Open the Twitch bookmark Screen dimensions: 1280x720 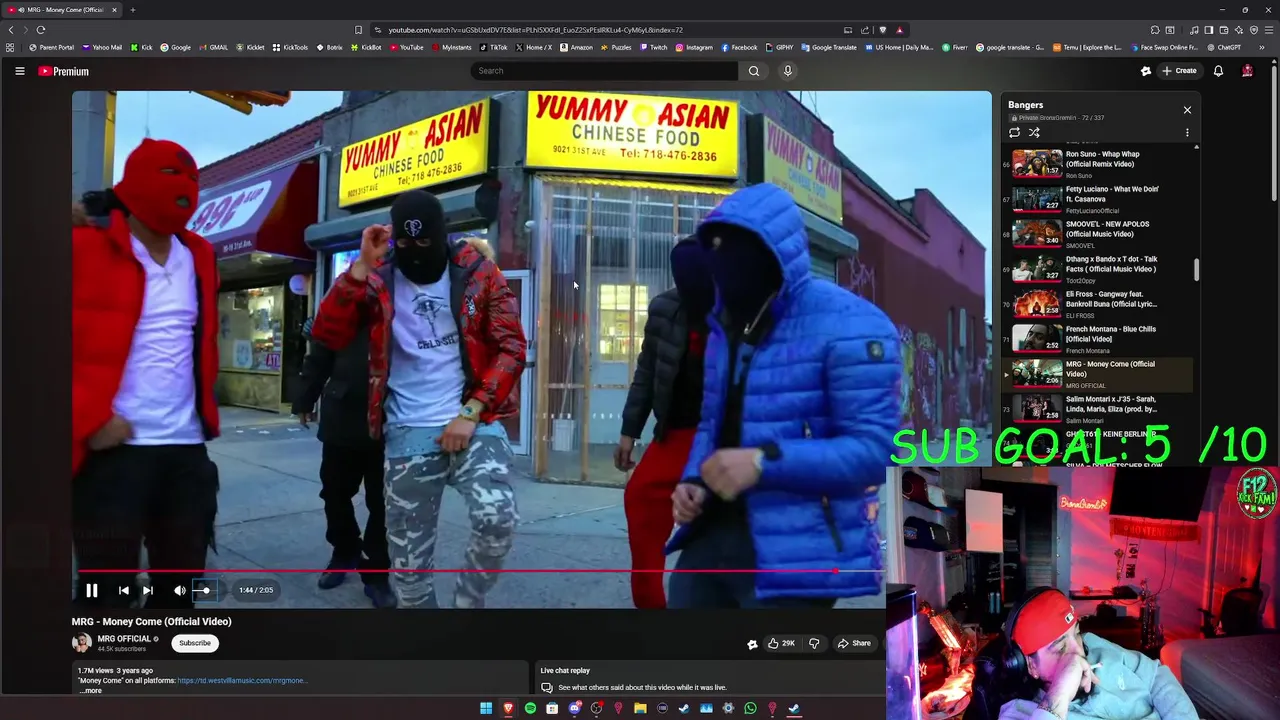654,47
